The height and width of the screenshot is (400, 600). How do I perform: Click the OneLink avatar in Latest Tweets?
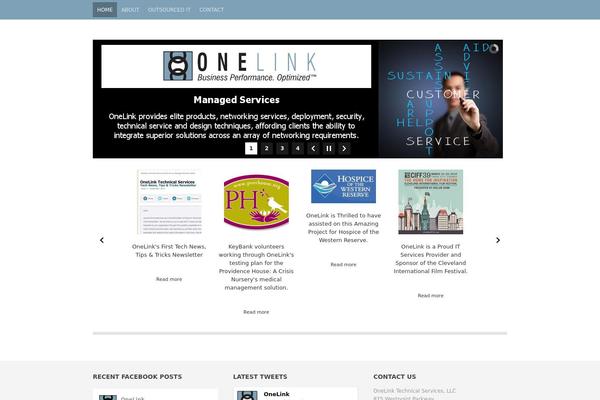pyautogui.click(x=247, y=395)
